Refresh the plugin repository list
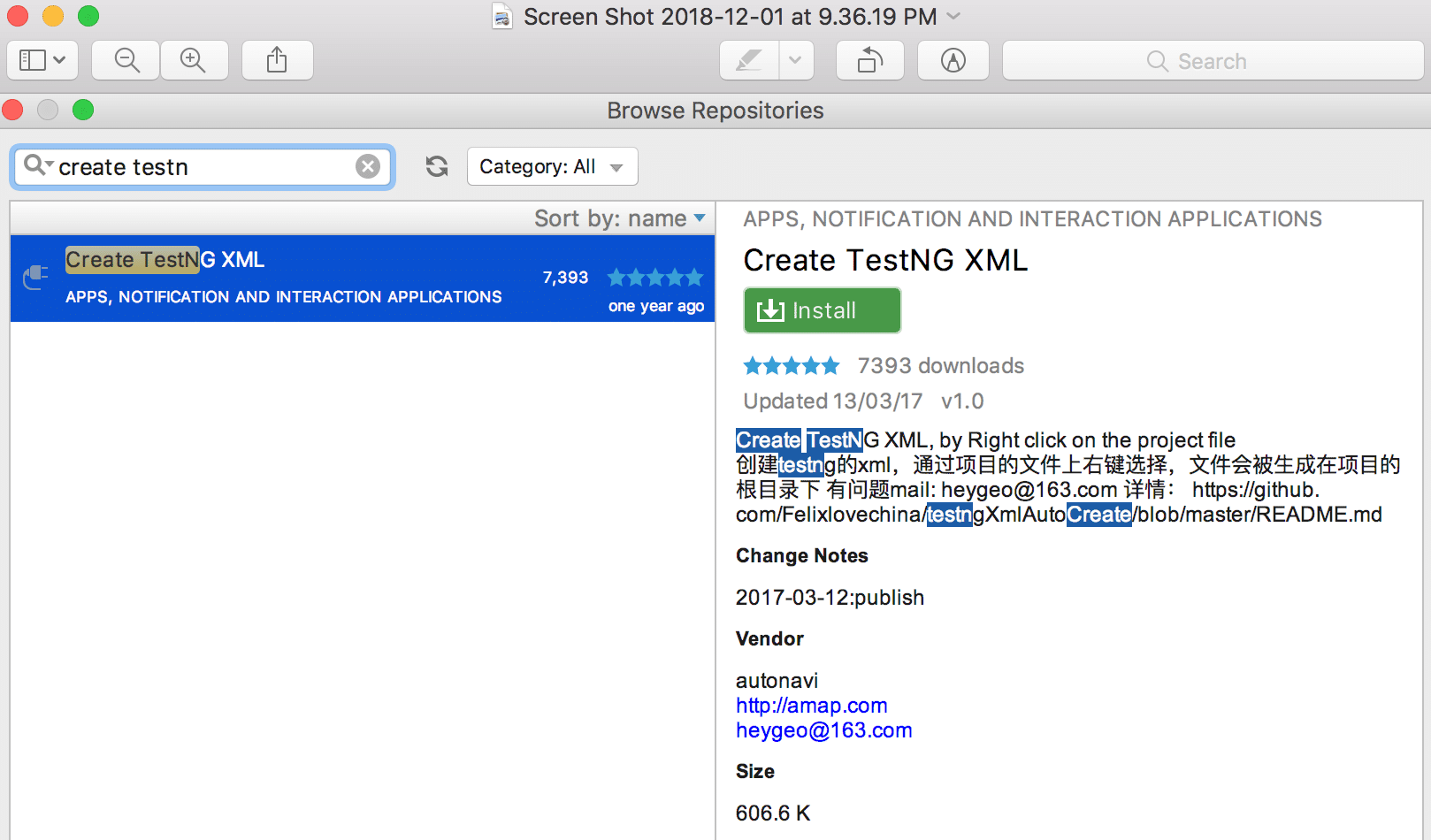Screen dimensions: 1431x840 [436, 166]
